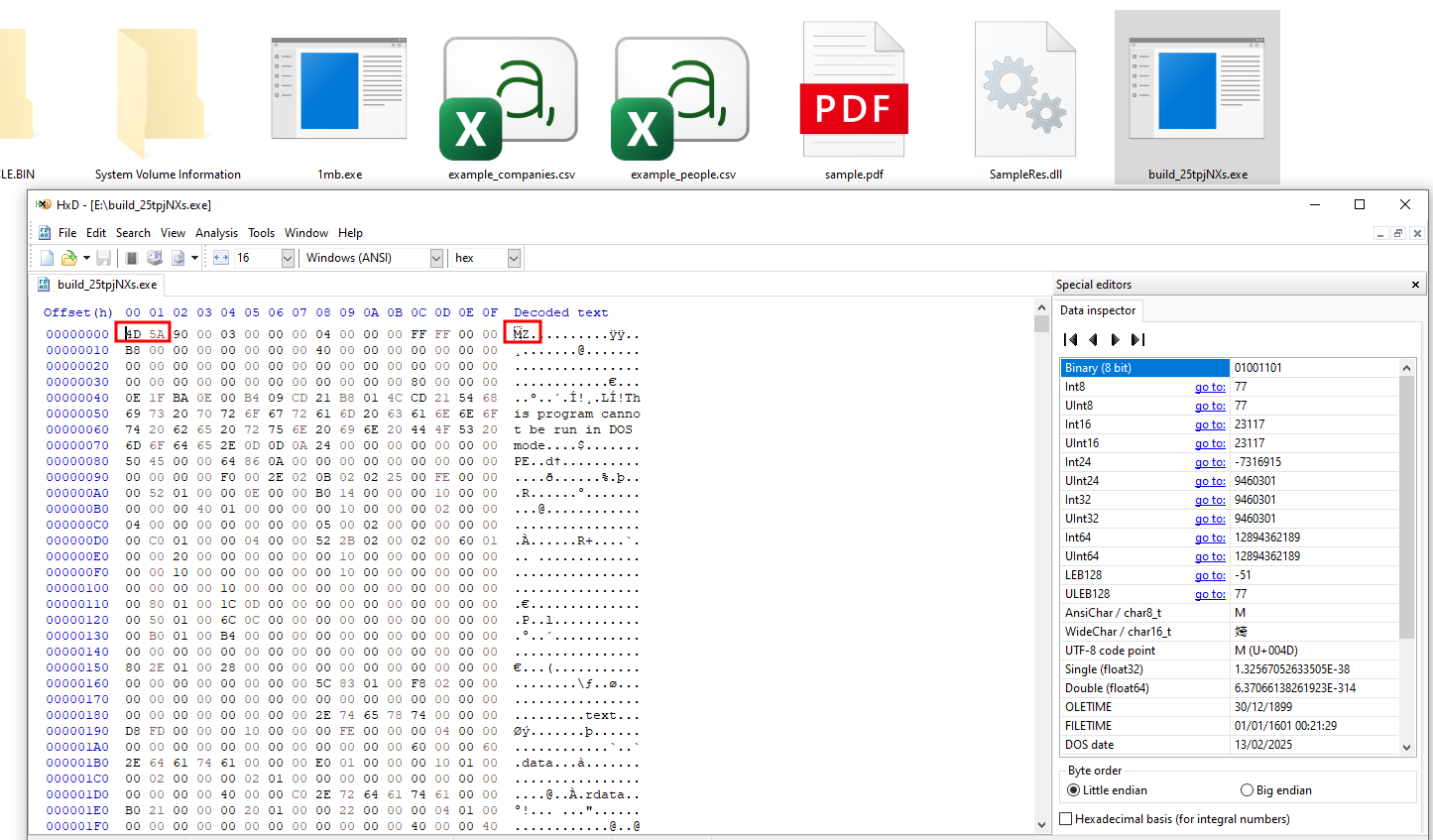Image resolution: width=1433 pixels, height=840 pixels.
Task: Click the Decoded text column header
Action: point(560,312)
